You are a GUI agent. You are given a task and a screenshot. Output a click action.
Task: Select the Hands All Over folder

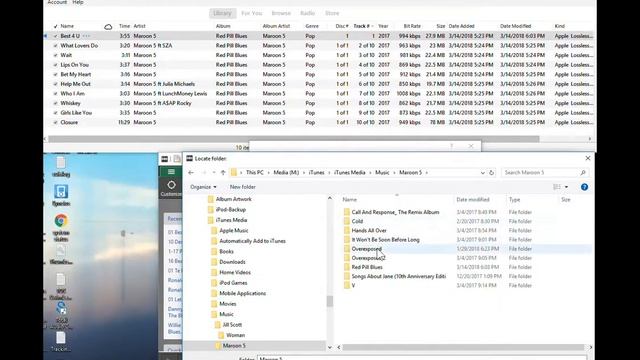tap(369, 231)
